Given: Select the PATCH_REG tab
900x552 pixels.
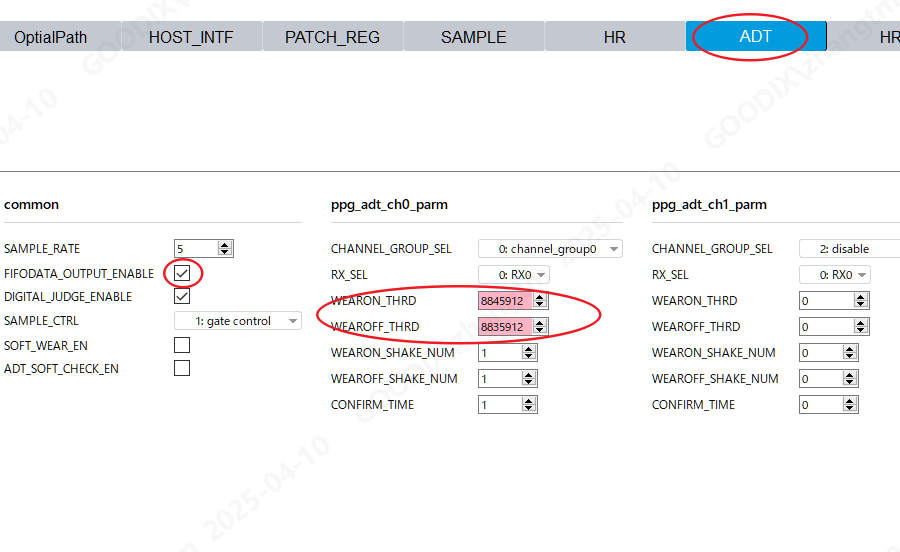Looking at the screenshot, I should tap(332, 37).
